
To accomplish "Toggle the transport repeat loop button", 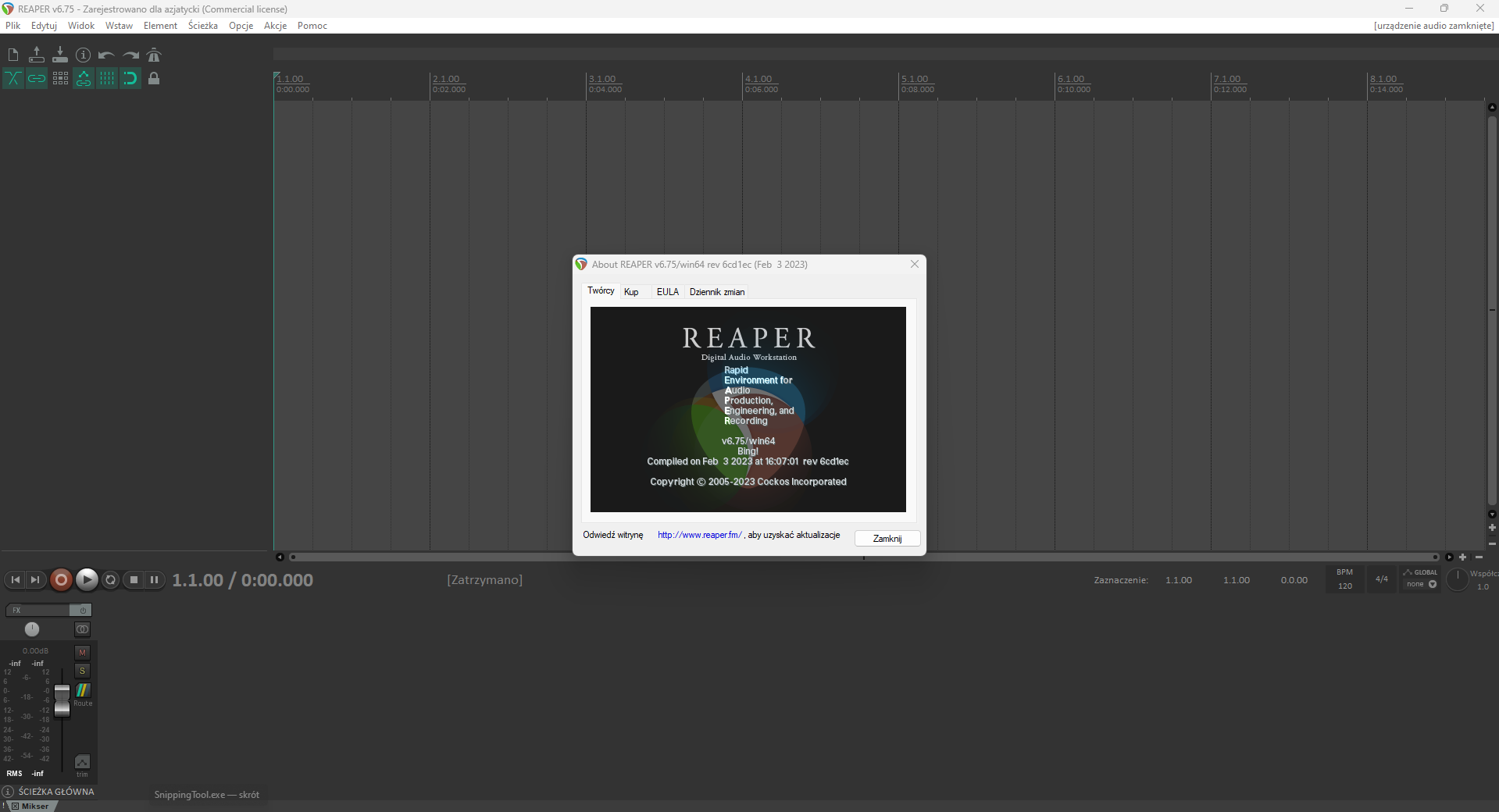I will (x=111, y=579).
